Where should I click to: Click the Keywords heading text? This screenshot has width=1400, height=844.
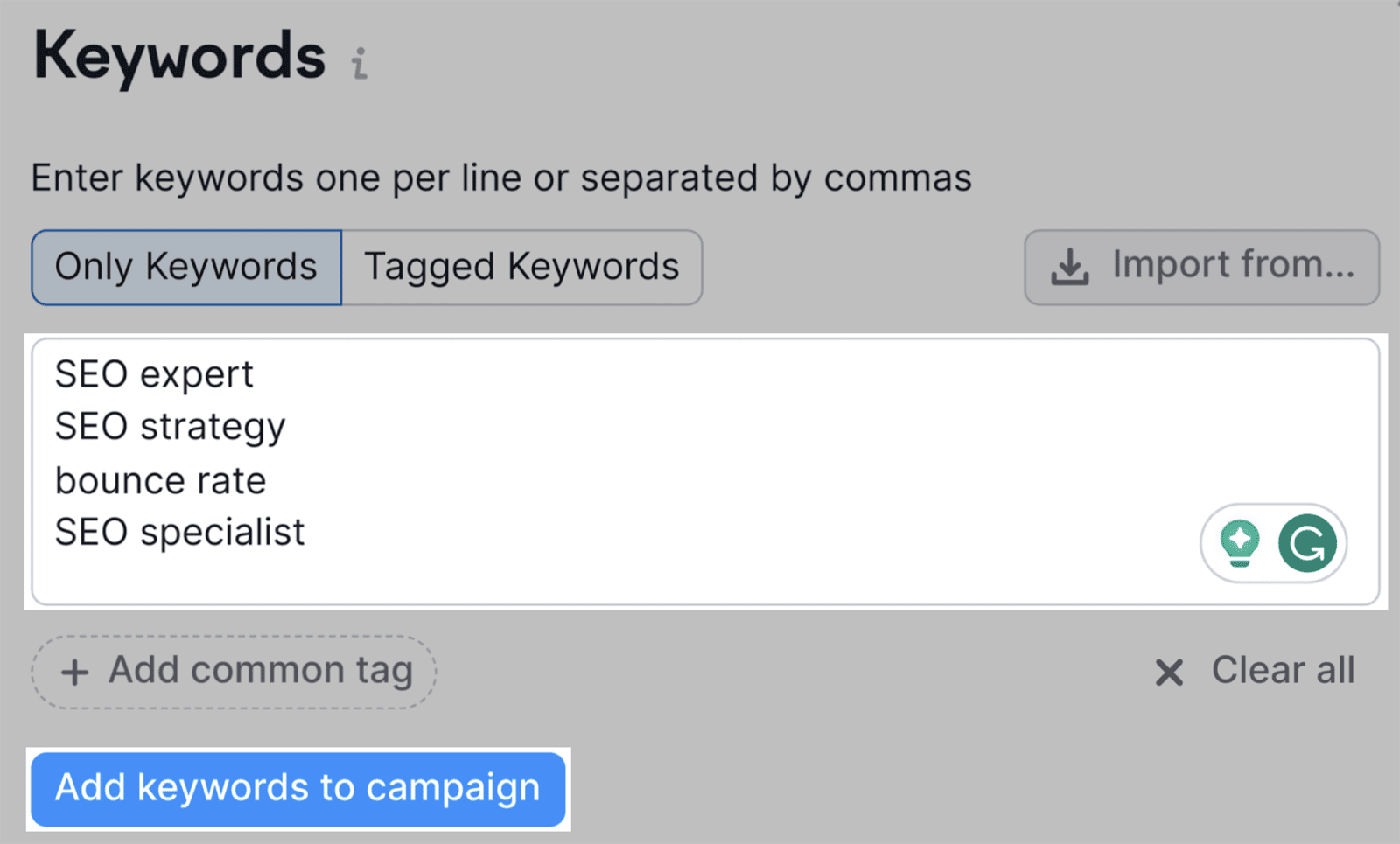point(179,57)
